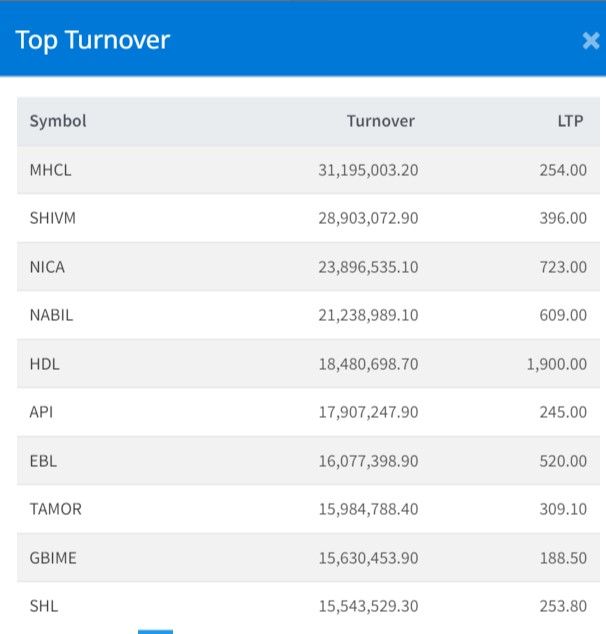
Task: Click the SHL symbol
Action: (x=44, y=606)
